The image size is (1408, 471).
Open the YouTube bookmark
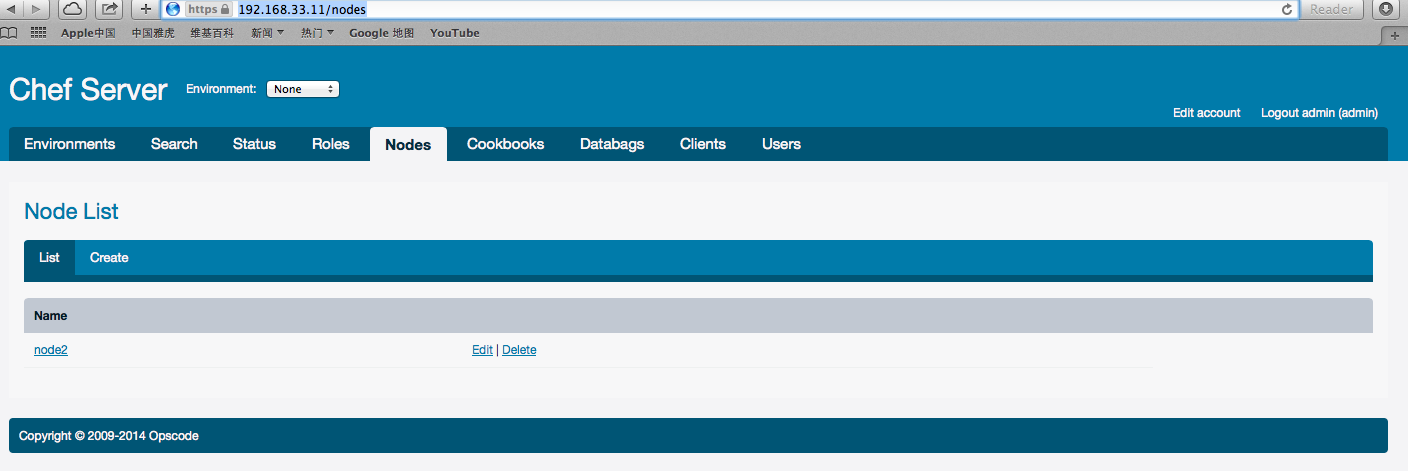(x=455, y=33)
